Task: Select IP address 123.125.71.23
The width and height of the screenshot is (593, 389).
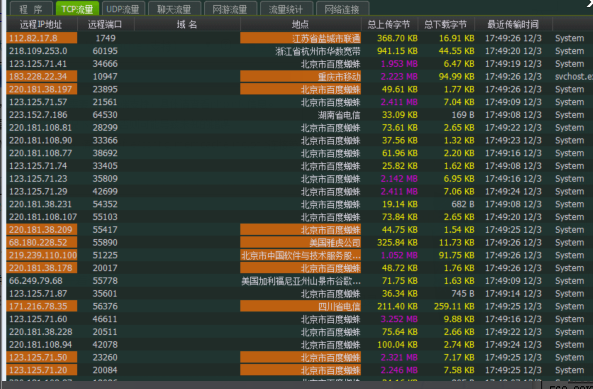Action: tap(38, 179)
